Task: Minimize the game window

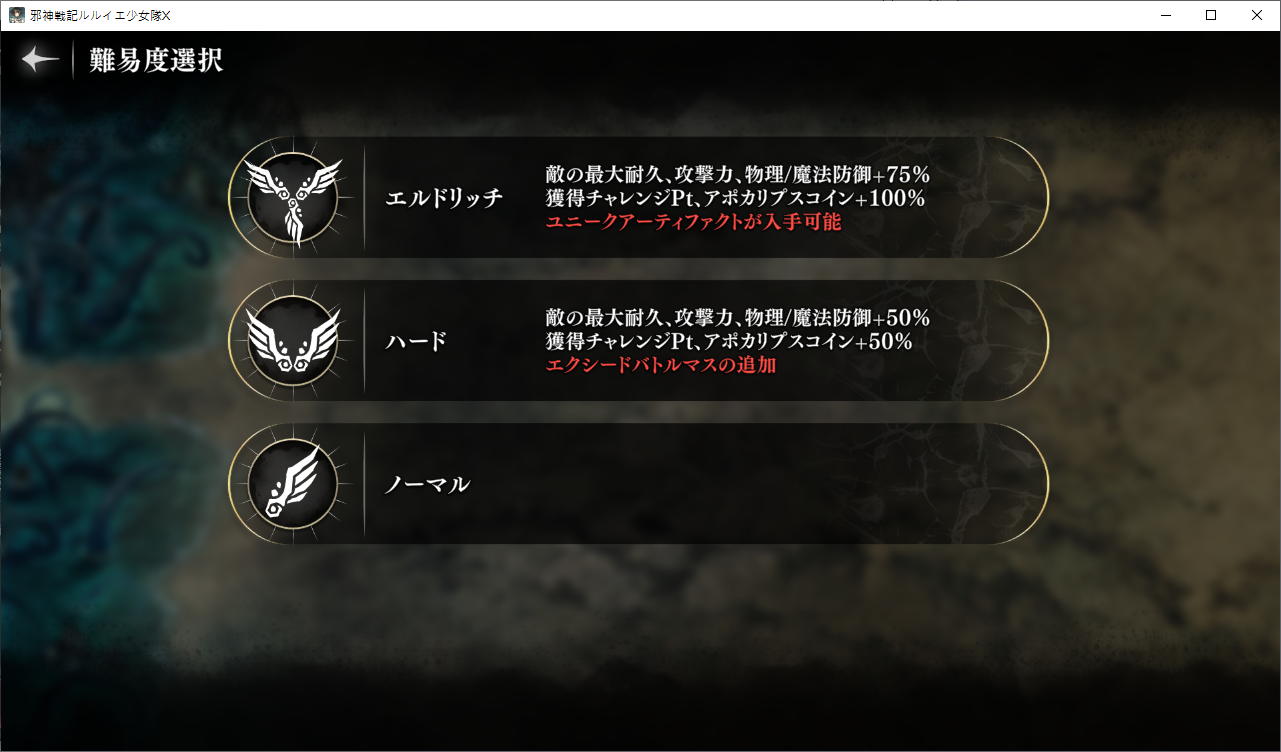Action: coord(1166,15)
